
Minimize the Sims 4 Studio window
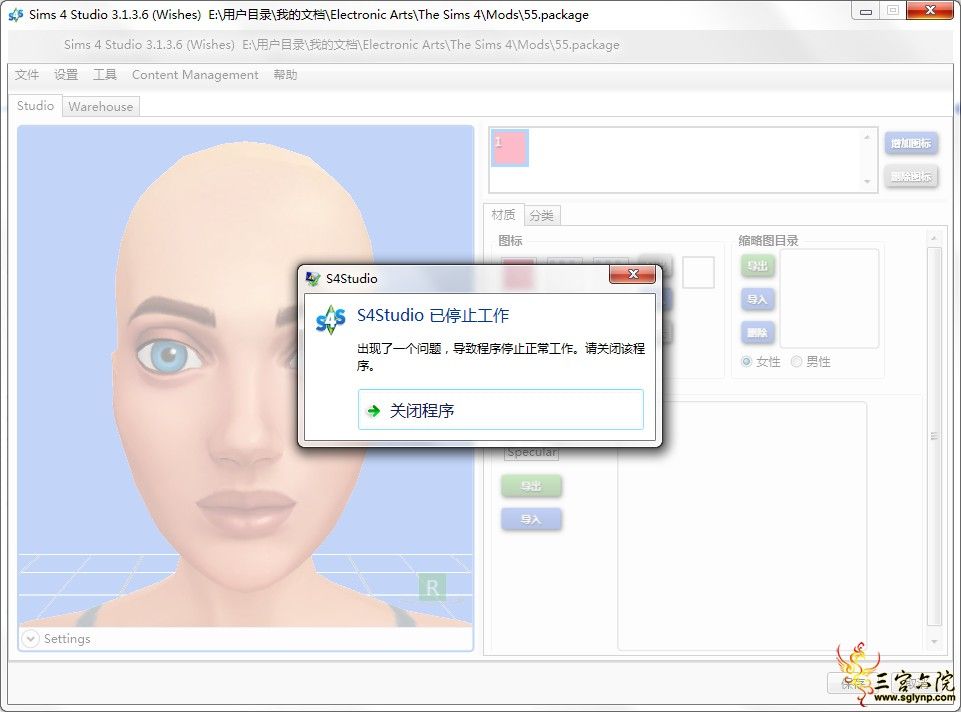(x=865, y=11)
